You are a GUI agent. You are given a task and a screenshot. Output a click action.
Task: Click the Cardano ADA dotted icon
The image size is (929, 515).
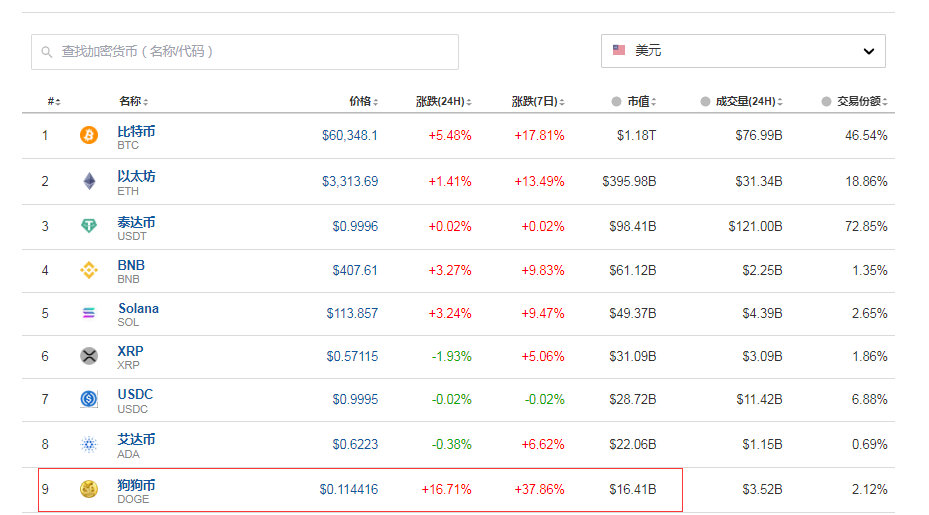click(x=89, y=444)
